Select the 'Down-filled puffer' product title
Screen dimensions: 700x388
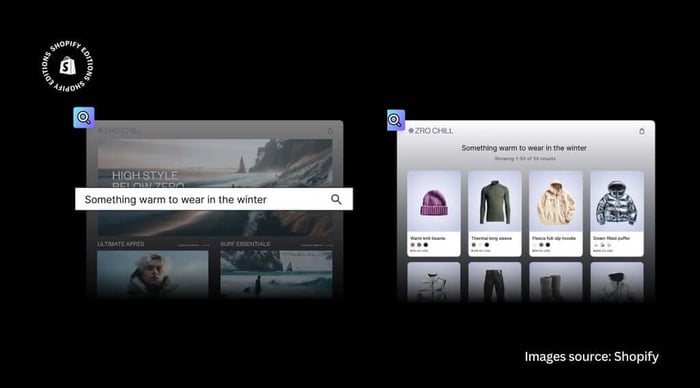click(x=612, y=238)
